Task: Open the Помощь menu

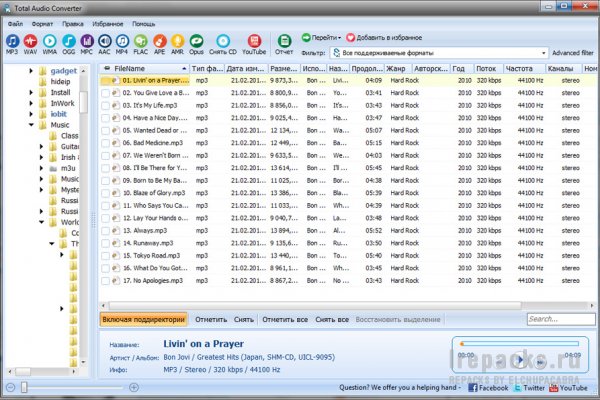Action: pyautogui.click(x=143, y=24)
